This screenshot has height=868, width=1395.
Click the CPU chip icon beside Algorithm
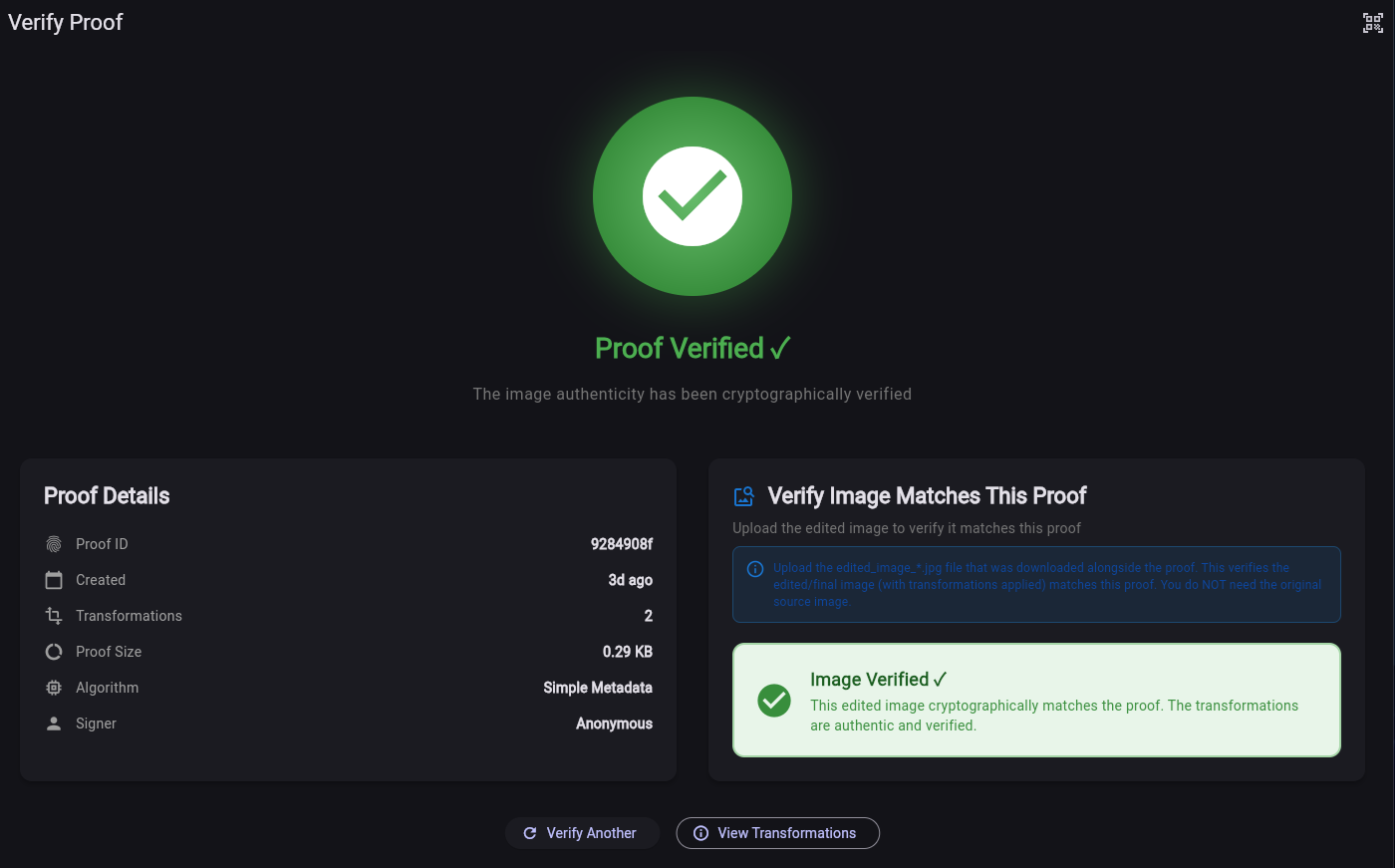pyautogui.click(x=53, y=688)
